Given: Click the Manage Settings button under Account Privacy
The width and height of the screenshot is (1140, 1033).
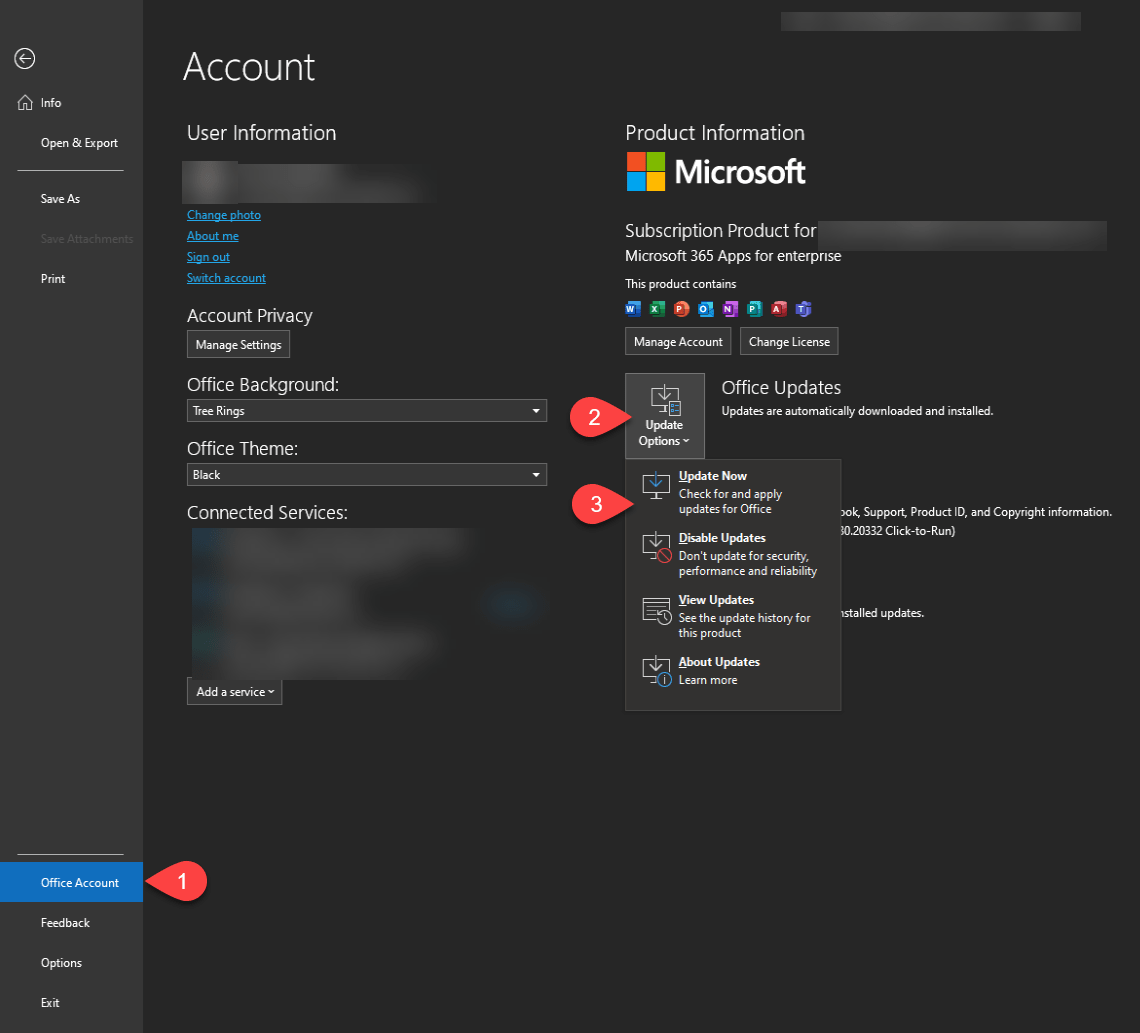Looking at the screenshot, I should 238,344.
